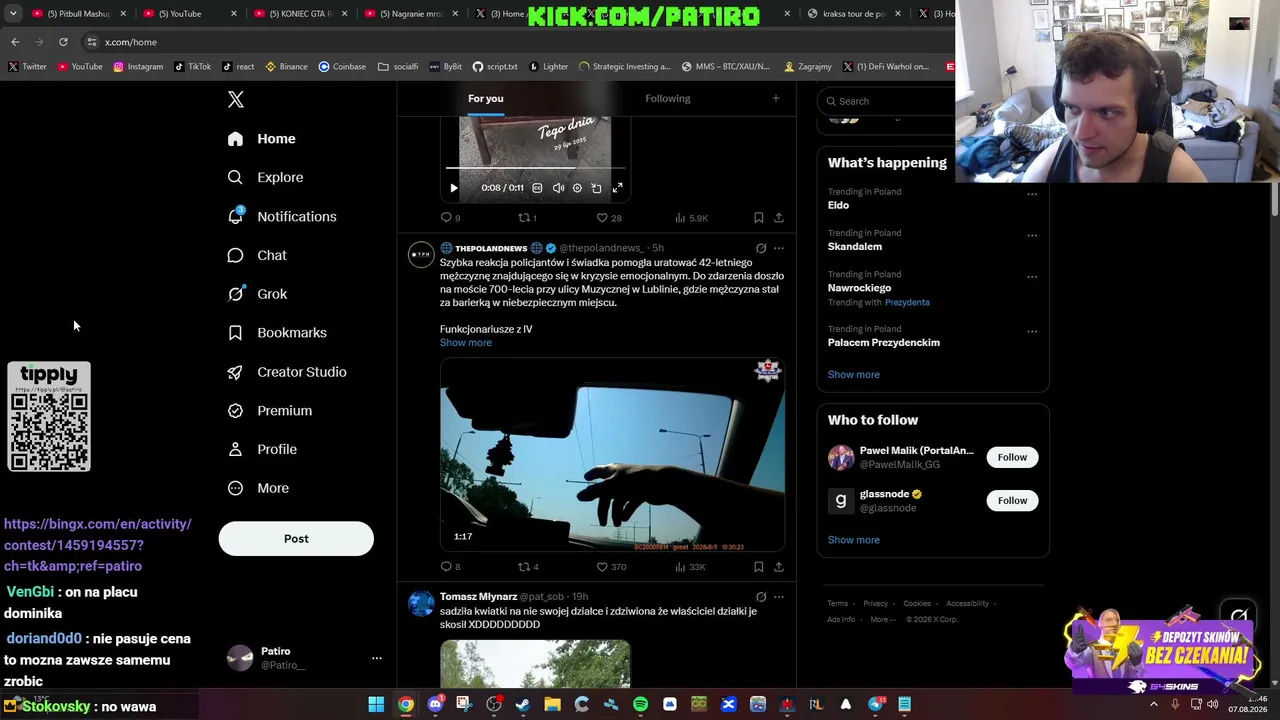
Task: Open options for the Eldo trend
Action: pos(1032,194)
